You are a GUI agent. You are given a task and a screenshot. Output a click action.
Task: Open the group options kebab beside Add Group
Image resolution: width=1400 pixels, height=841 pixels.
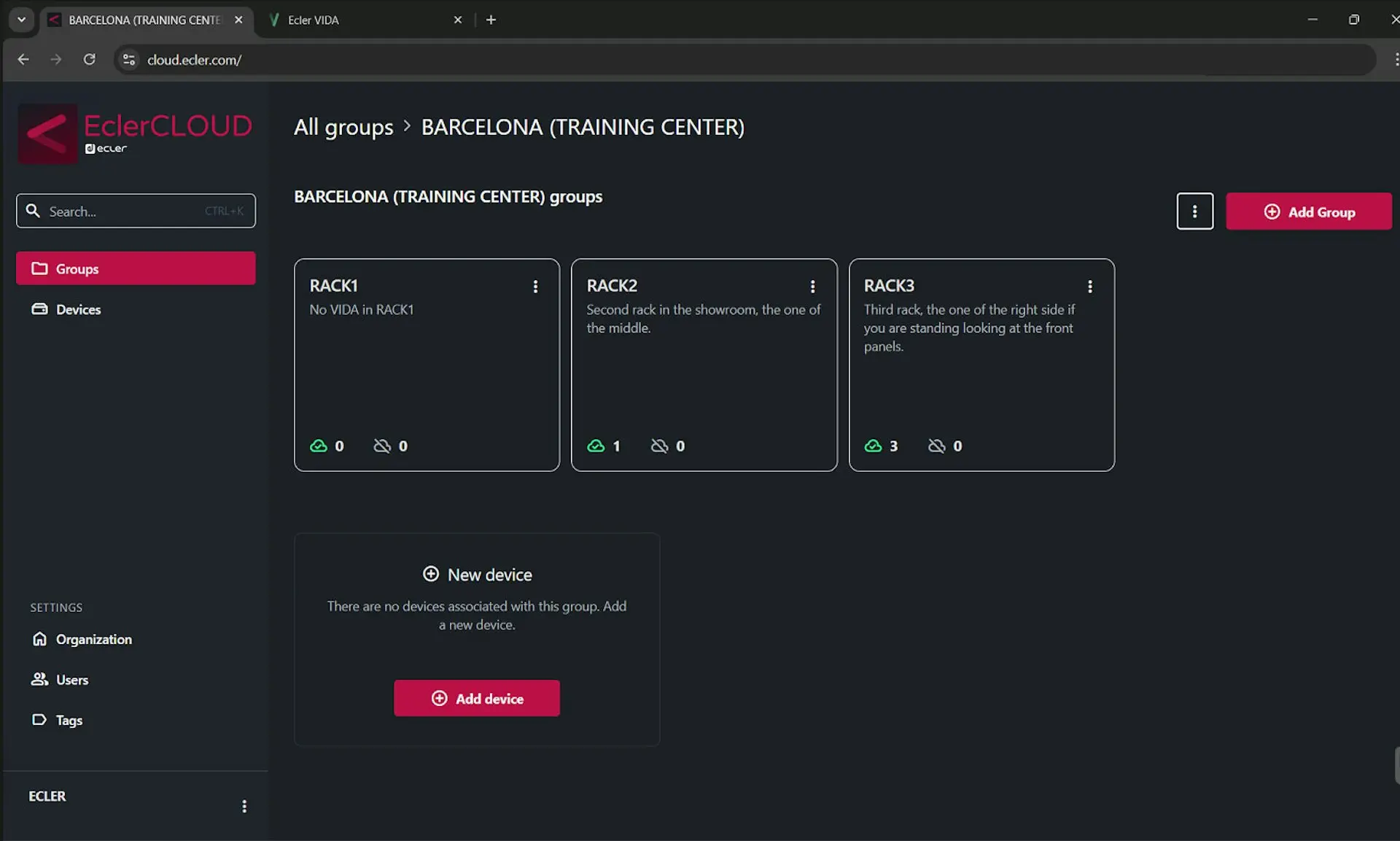(x=1194, y=212)
